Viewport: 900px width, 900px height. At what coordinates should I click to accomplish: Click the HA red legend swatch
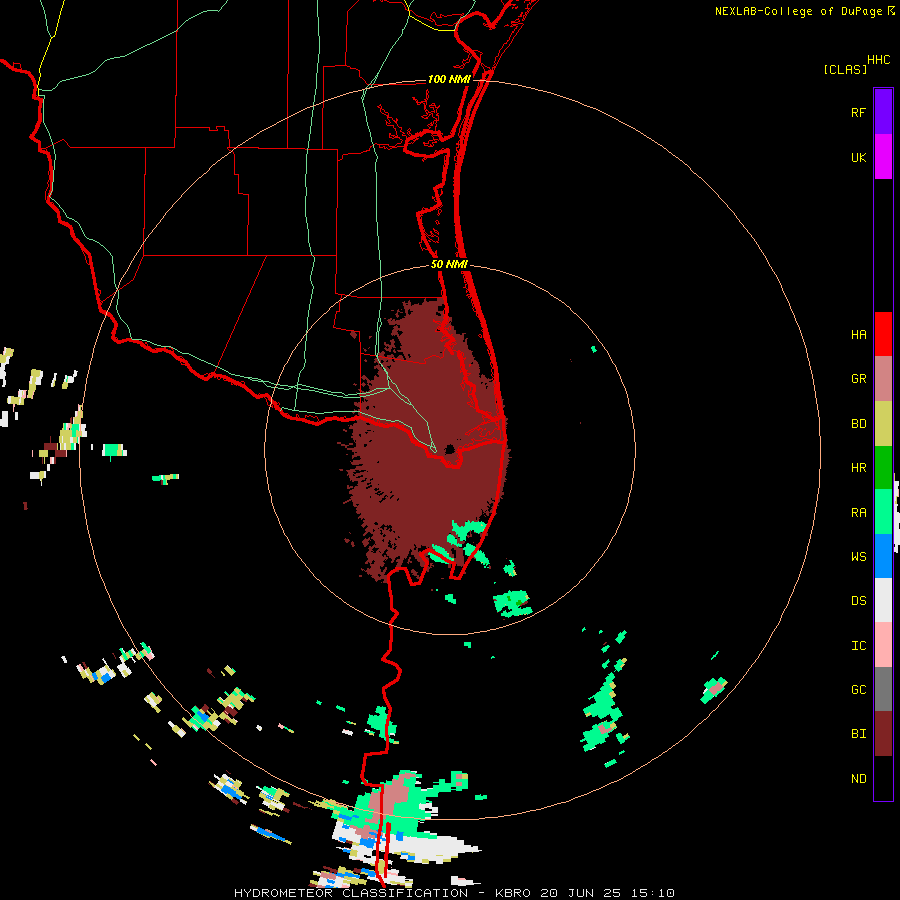[883, 334]
